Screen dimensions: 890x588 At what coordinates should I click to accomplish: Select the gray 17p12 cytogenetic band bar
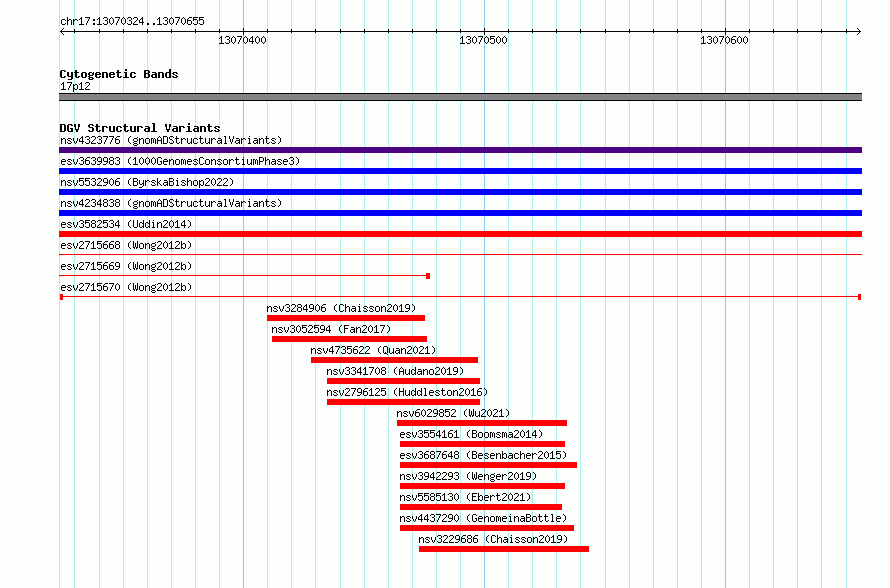click(460, 97)
